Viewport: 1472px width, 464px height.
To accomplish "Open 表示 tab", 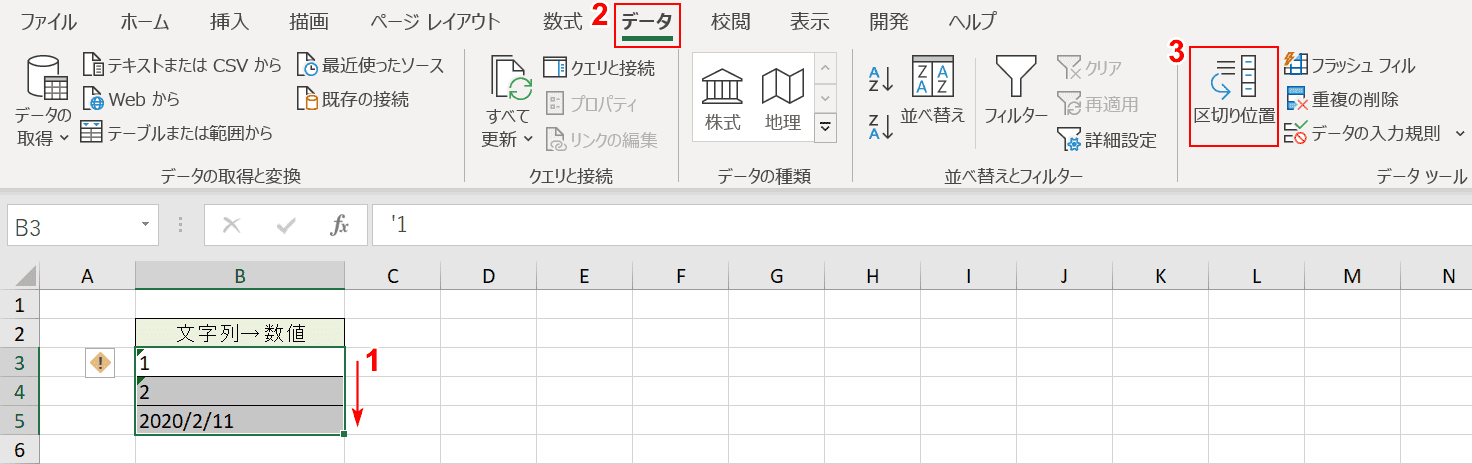I will point(810,21).
